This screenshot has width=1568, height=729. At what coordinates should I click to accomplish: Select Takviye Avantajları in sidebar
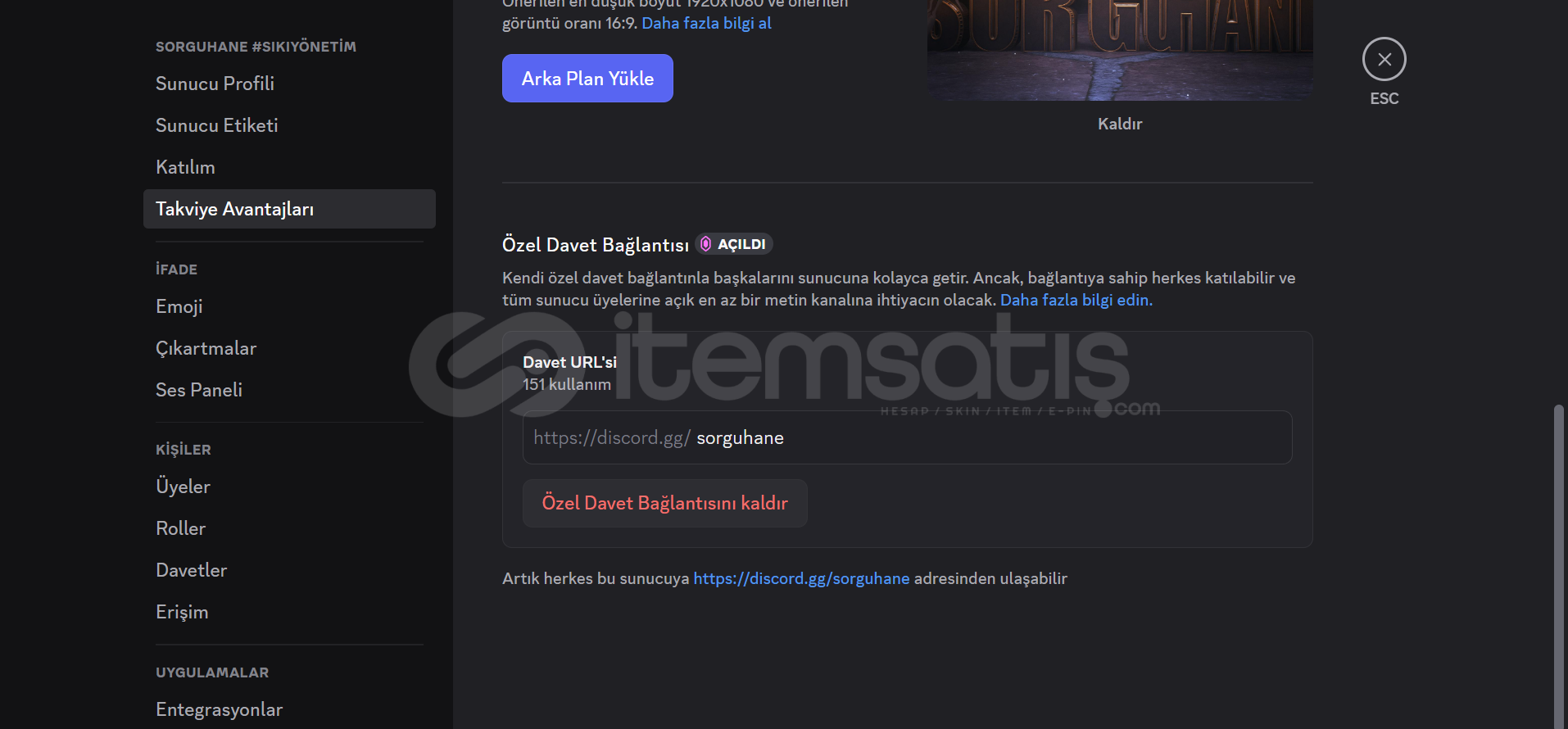[x=289, y=209]
